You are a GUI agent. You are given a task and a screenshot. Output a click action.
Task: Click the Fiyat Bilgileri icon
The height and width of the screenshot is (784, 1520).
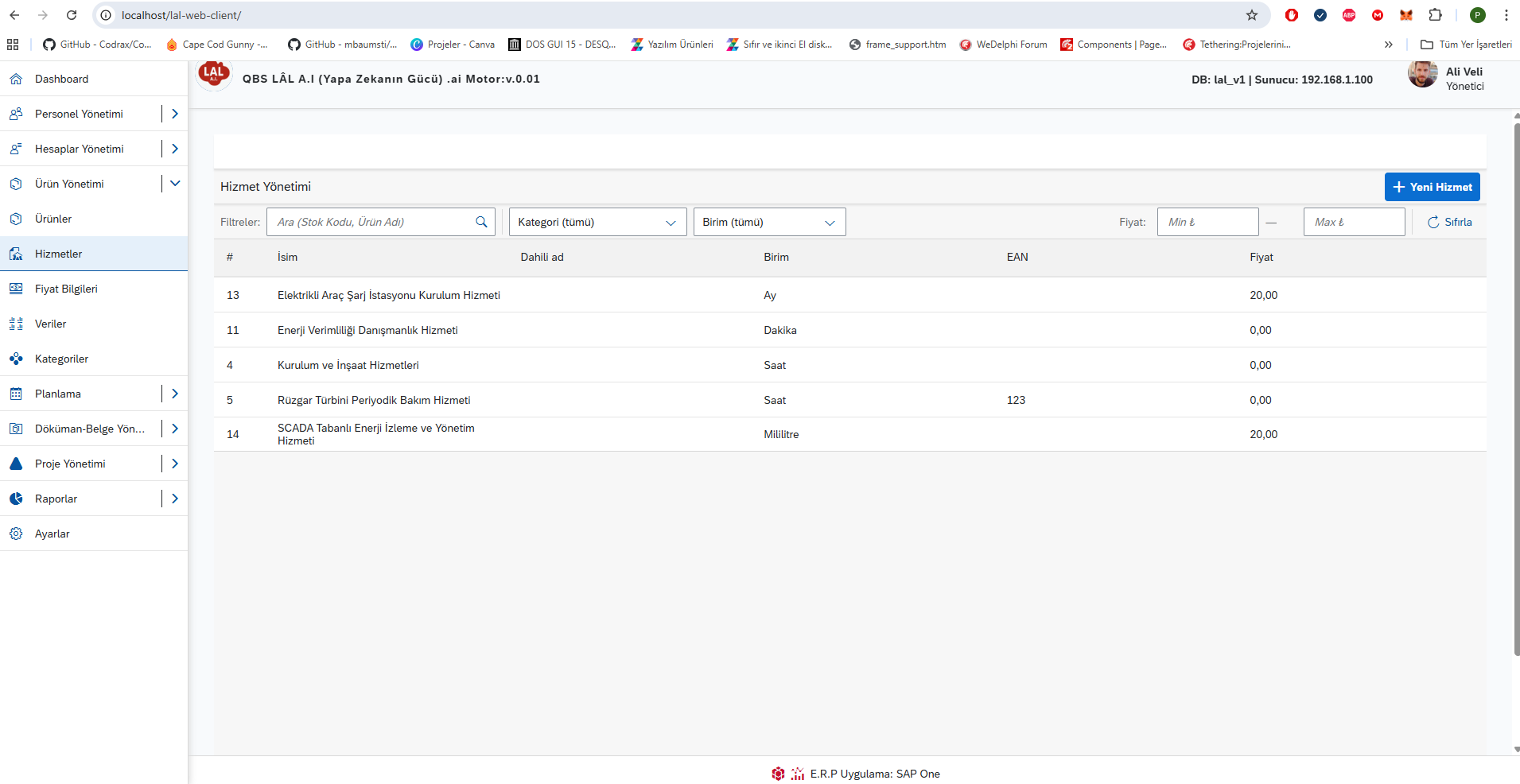click(x=16, y=289)
